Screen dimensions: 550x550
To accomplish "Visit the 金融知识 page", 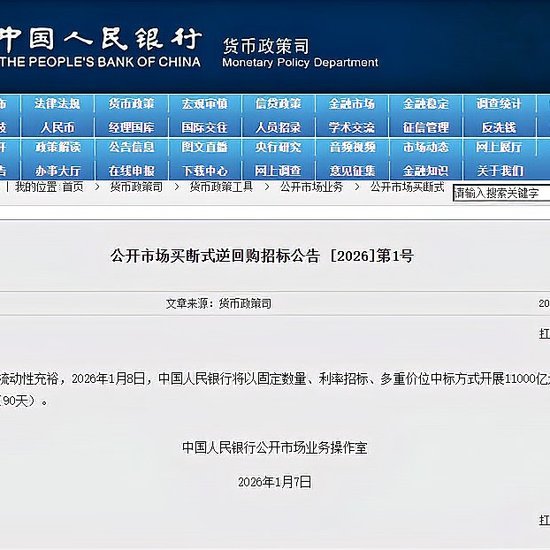I will tap(426, 171).
